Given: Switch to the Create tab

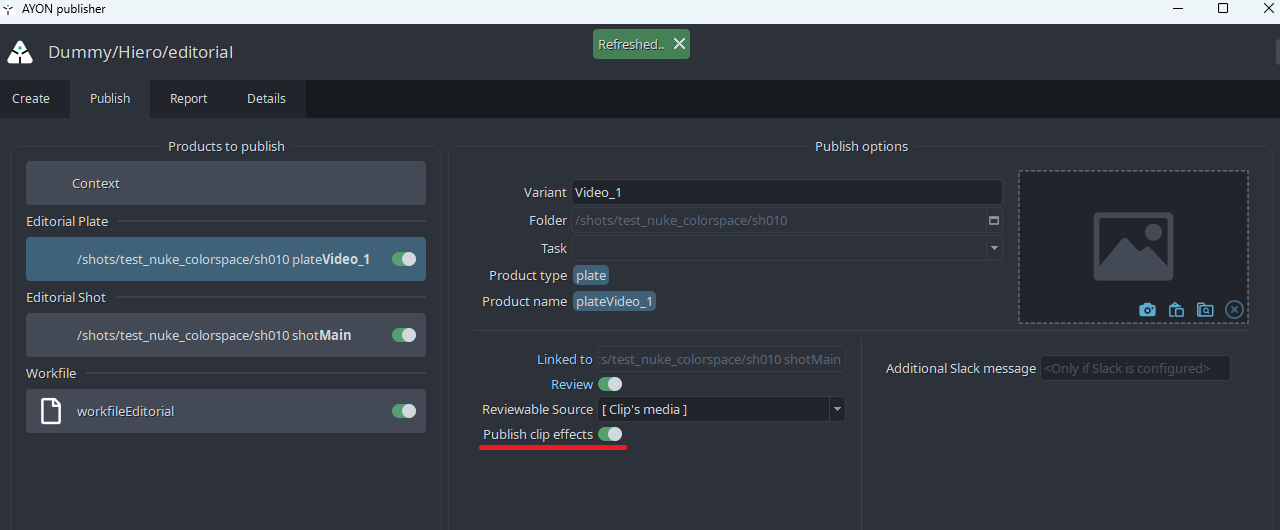Looking at the screenshot, I should click(x=31, y=99).
